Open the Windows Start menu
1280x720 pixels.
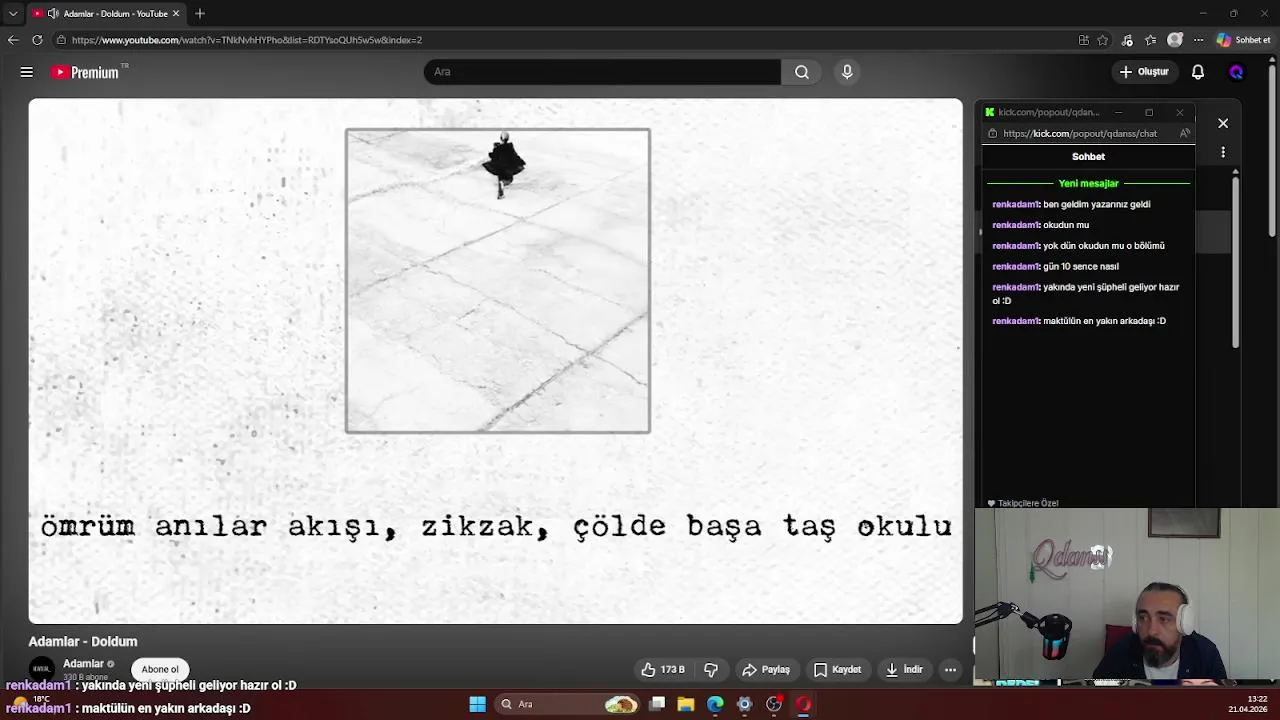[478, 704]
